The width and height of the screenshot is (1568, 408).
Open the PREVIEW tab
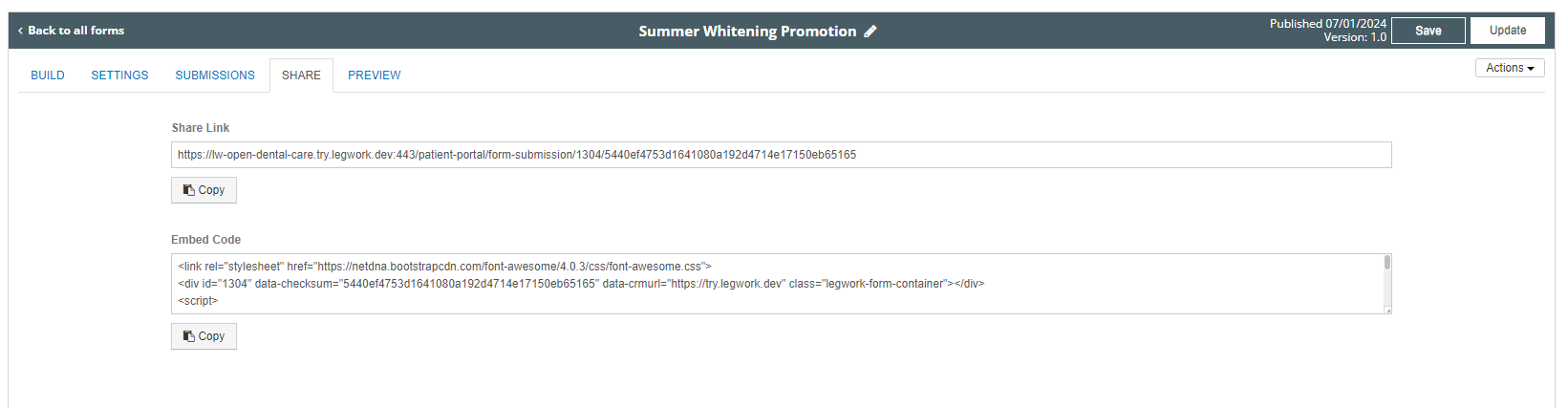375,75
